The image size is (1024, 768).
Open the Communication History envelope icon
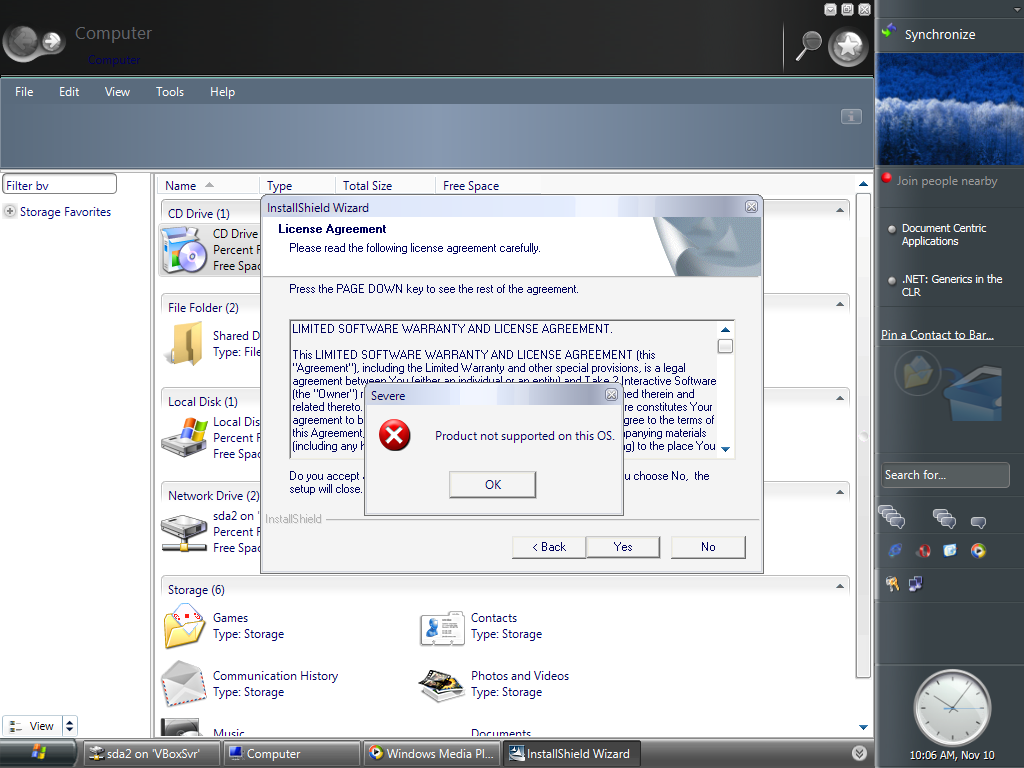click(x=184, y=684)
